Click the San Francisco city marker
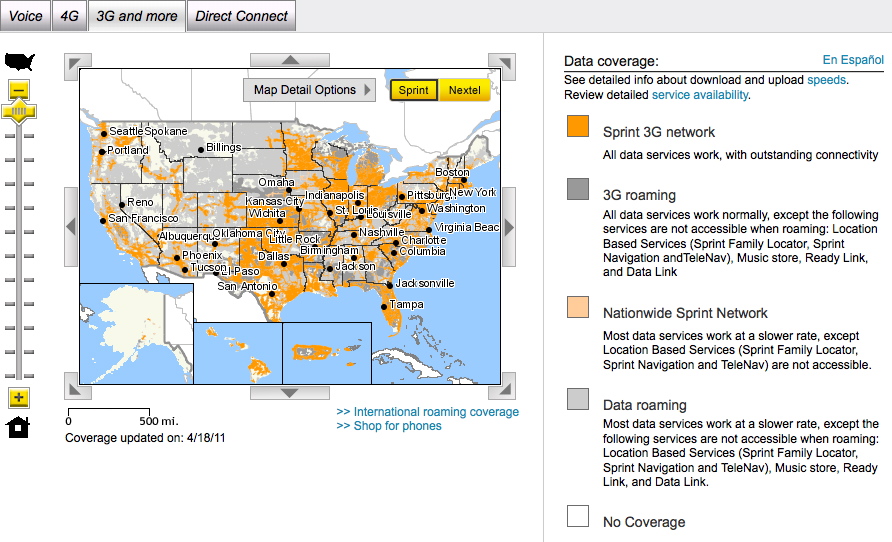 click(103, 221)
